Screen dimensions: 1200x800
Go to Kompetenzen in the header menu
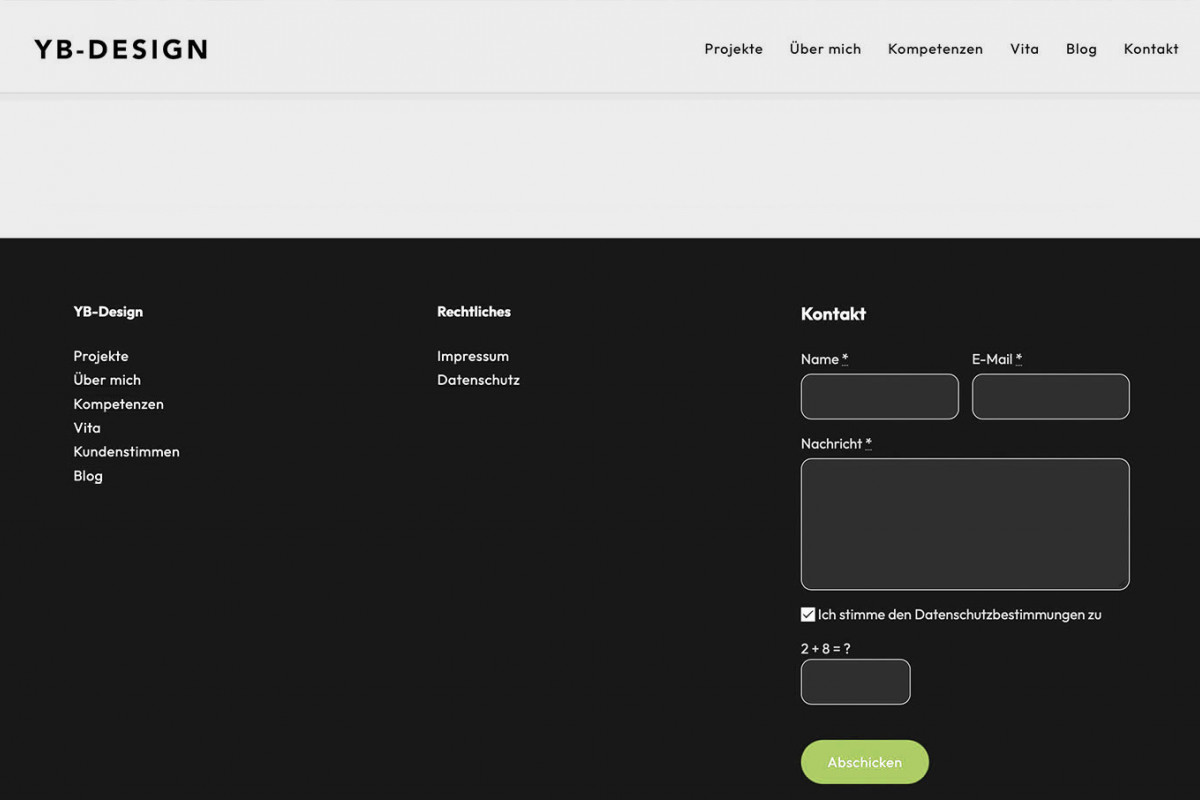(x=935, y=49)
